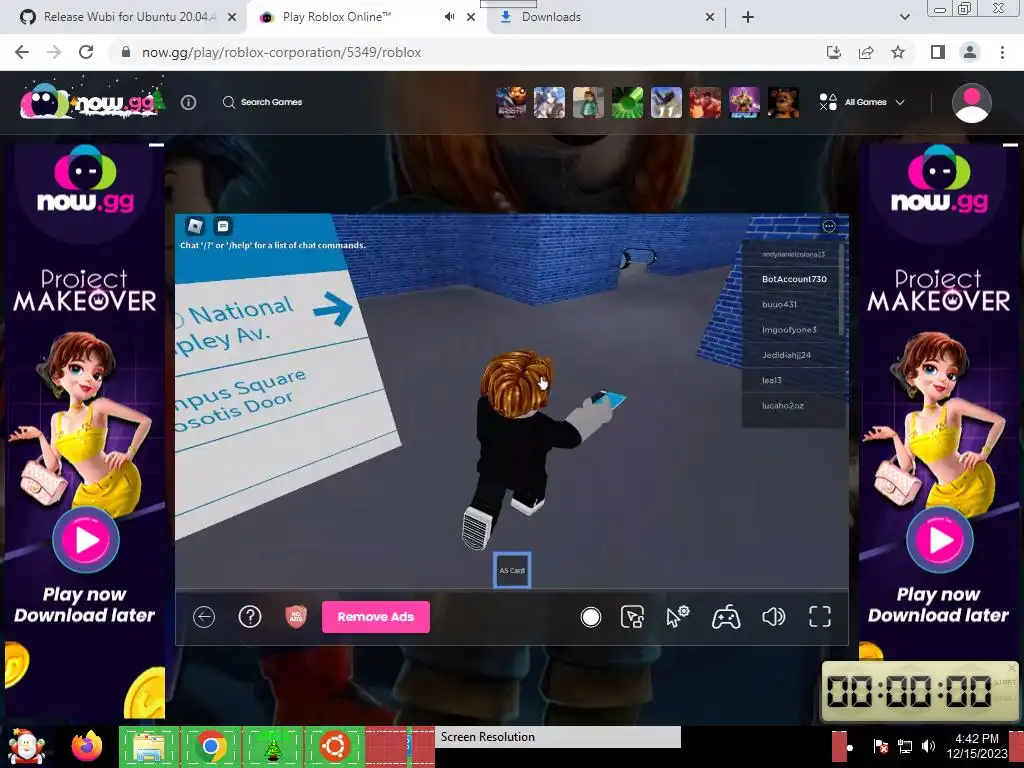The height and width of the screenshot is (768, 1024).
Task: Open Chrome three-dot menu
Action: [x=1002, y=52]
